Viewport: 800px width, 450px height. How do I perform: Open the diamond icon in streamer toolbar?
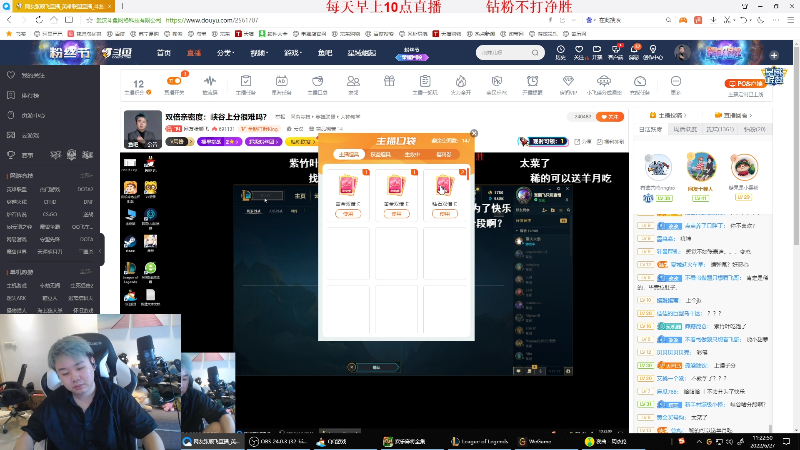point(568,81)
